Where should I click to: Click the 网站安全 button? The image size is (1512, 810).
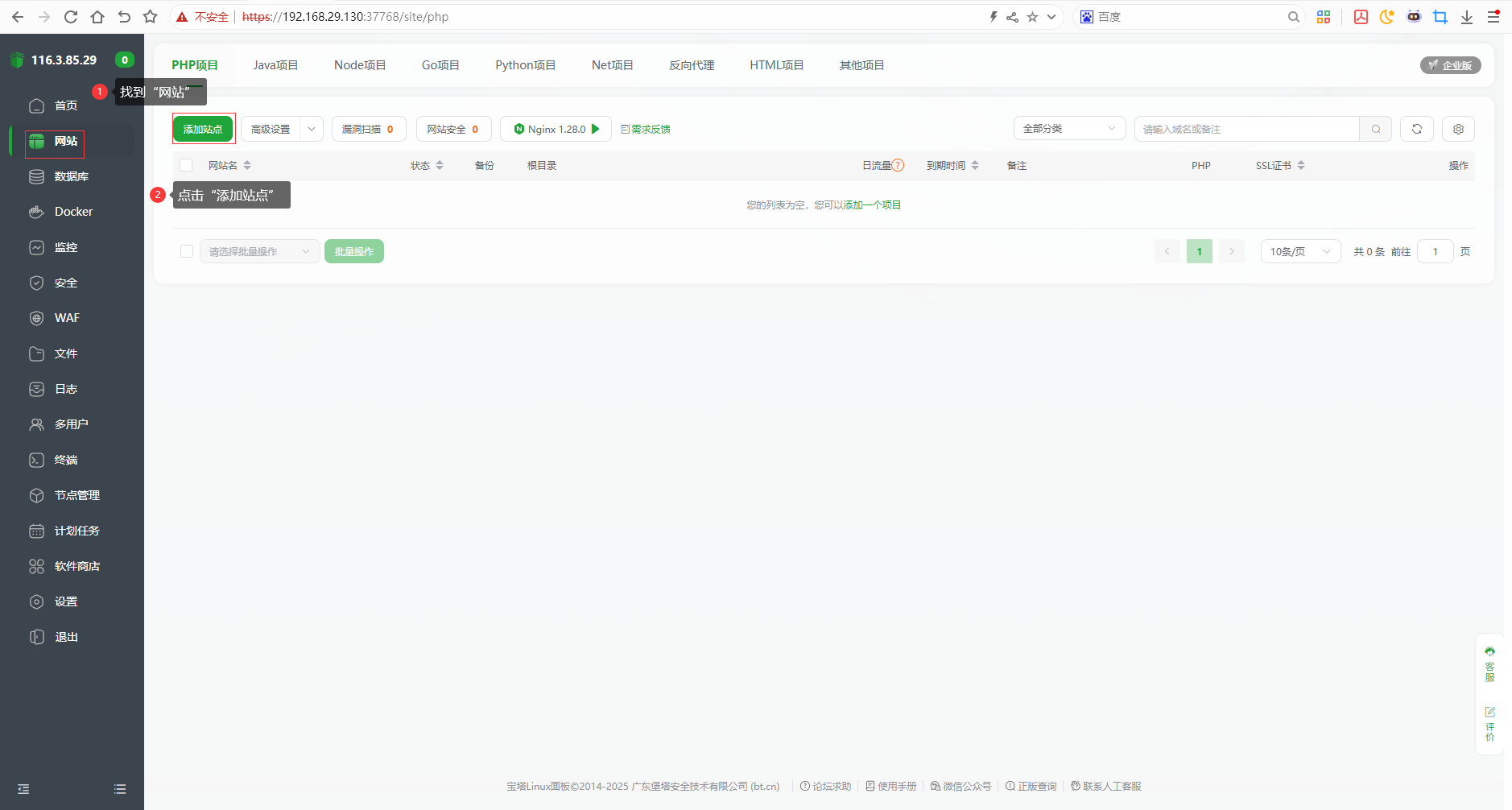(453, 129)
